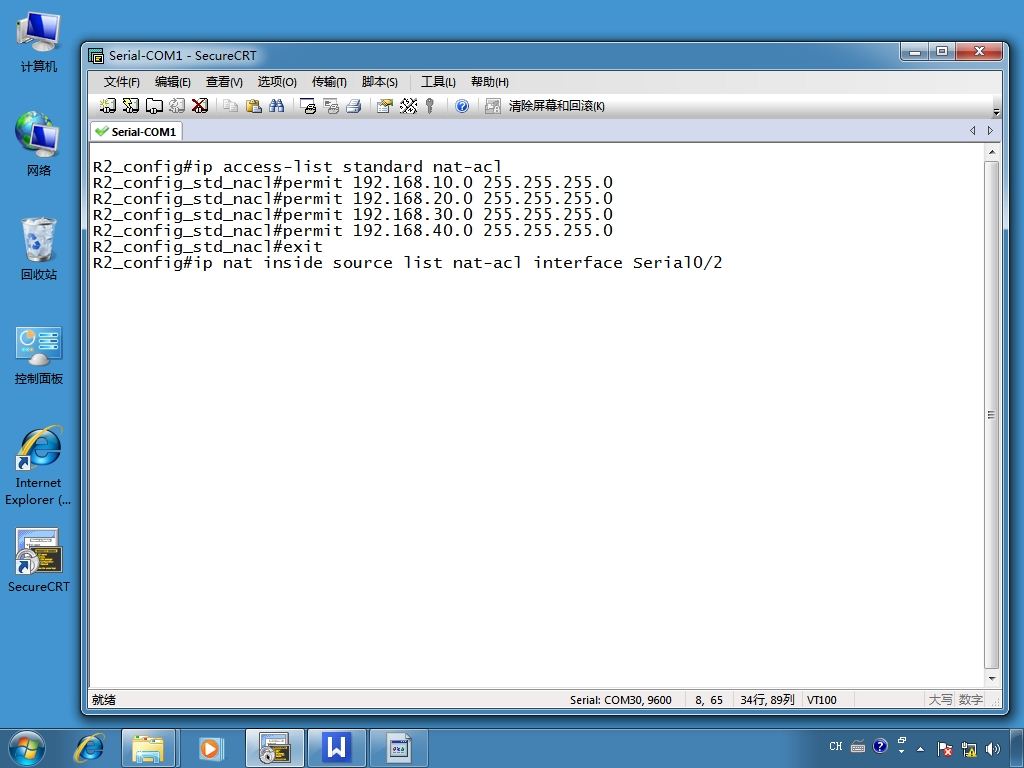Open the 工具(L) menu
This screenshot has height=768, width=1024.
click(438, 82)
